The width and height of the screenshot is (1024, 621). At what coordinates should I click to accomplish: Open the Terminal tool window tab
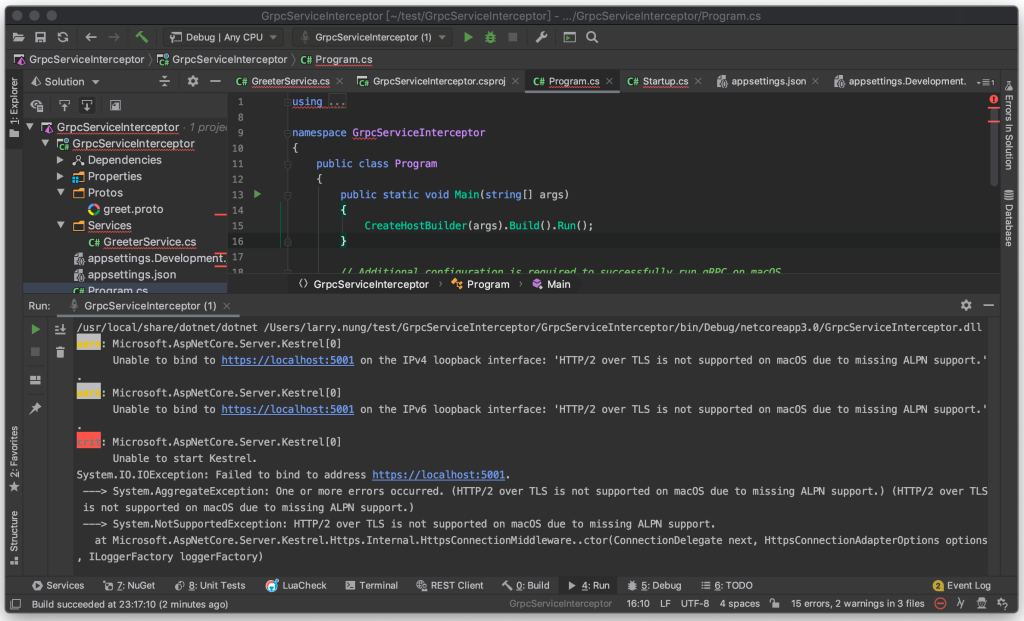(371, 585)
